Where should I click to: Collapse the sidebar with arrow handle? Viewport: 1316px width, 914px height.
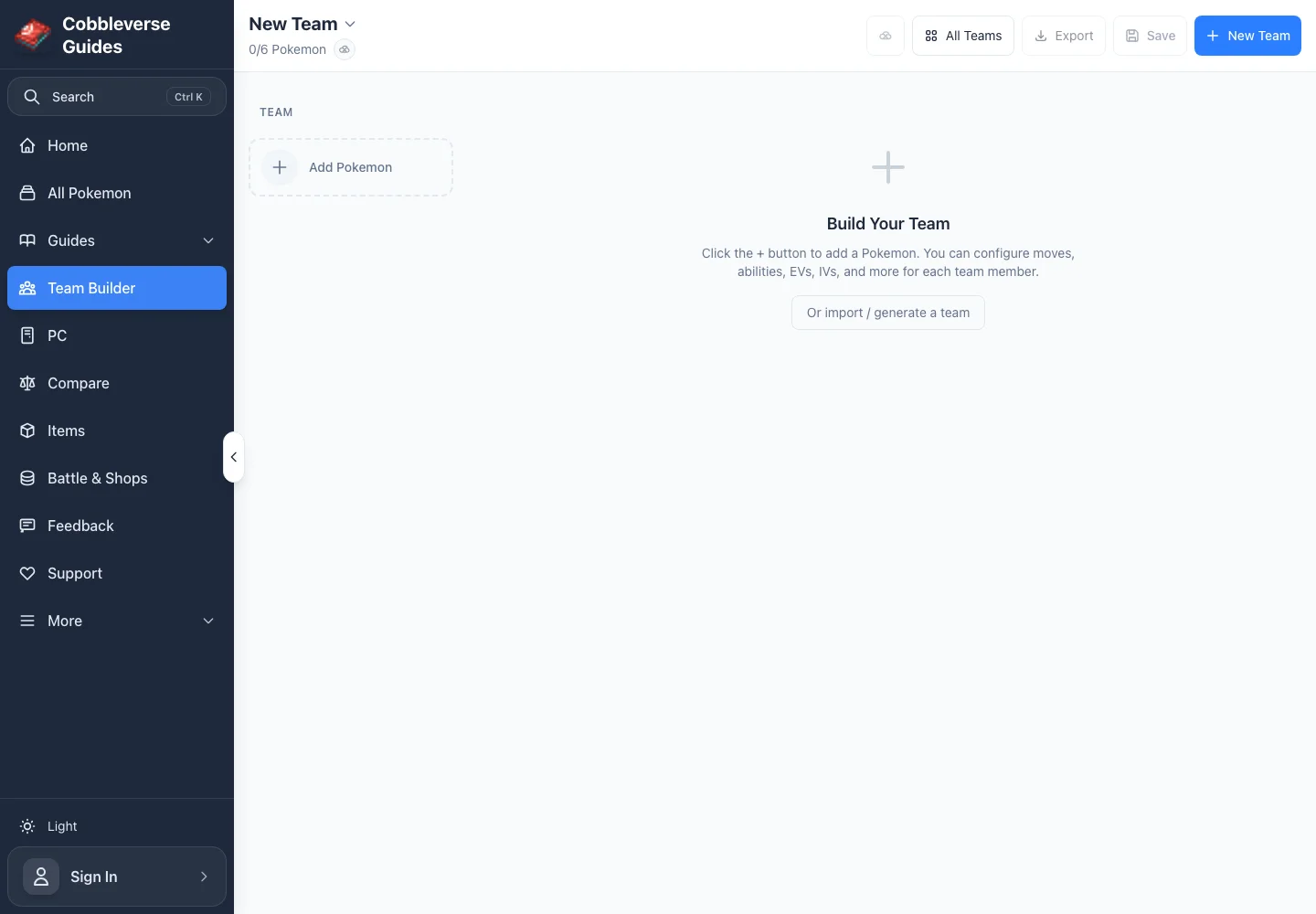click(233, 457)
